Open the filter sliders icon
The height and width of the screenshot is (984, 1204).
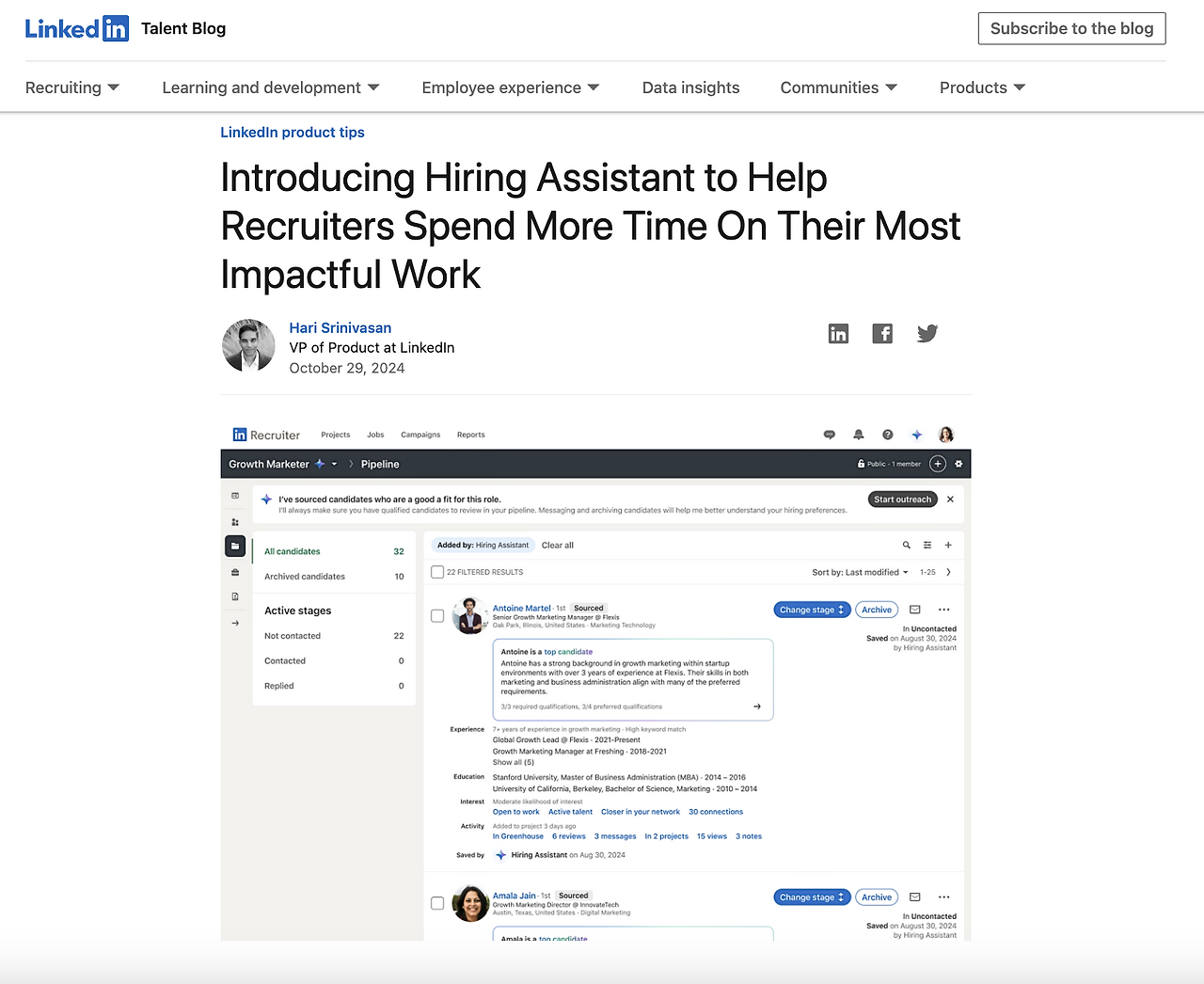click(927, 545)
